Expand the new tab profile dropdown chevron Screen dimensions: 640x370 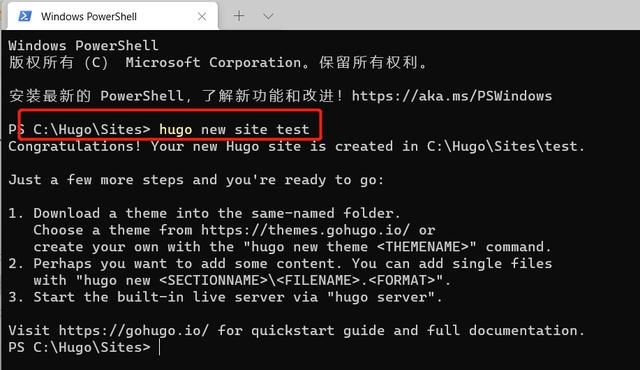click(x=268, y=16)
